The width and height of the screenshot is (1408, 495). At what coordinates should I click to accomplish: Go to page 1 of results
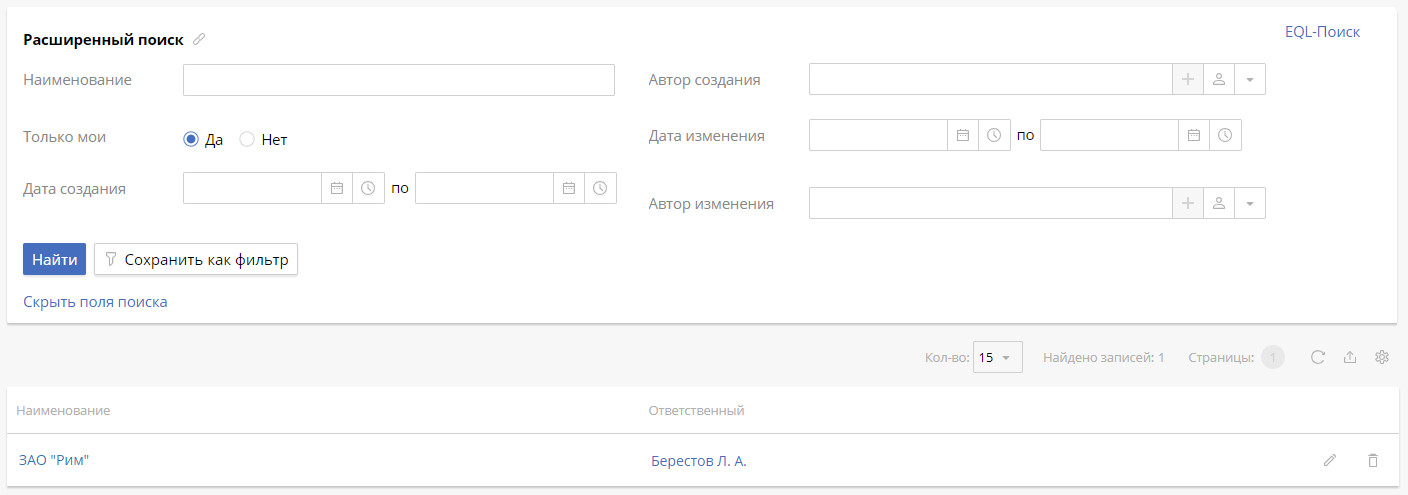[1273, 357]
